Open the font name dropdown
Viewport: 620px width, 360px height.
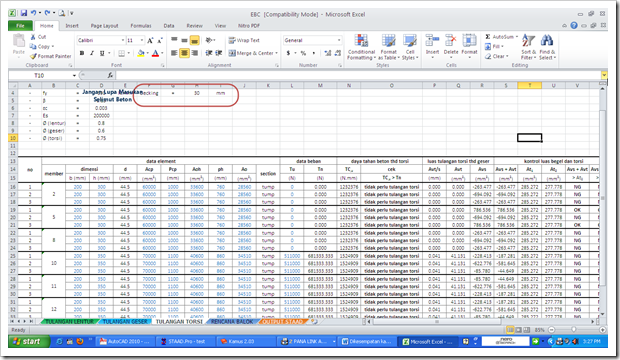pos(123,40)
